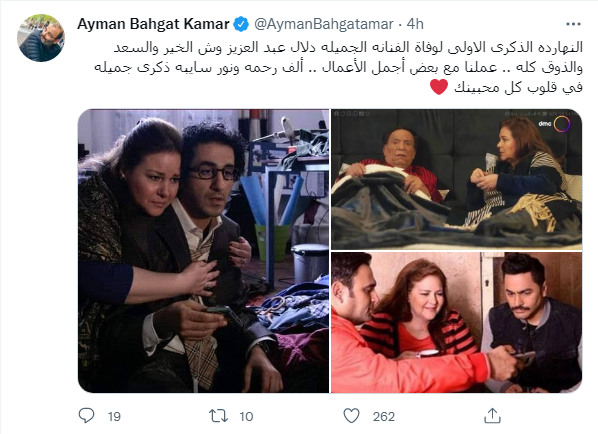Click the retweet count 10

[x=246, y=416]
